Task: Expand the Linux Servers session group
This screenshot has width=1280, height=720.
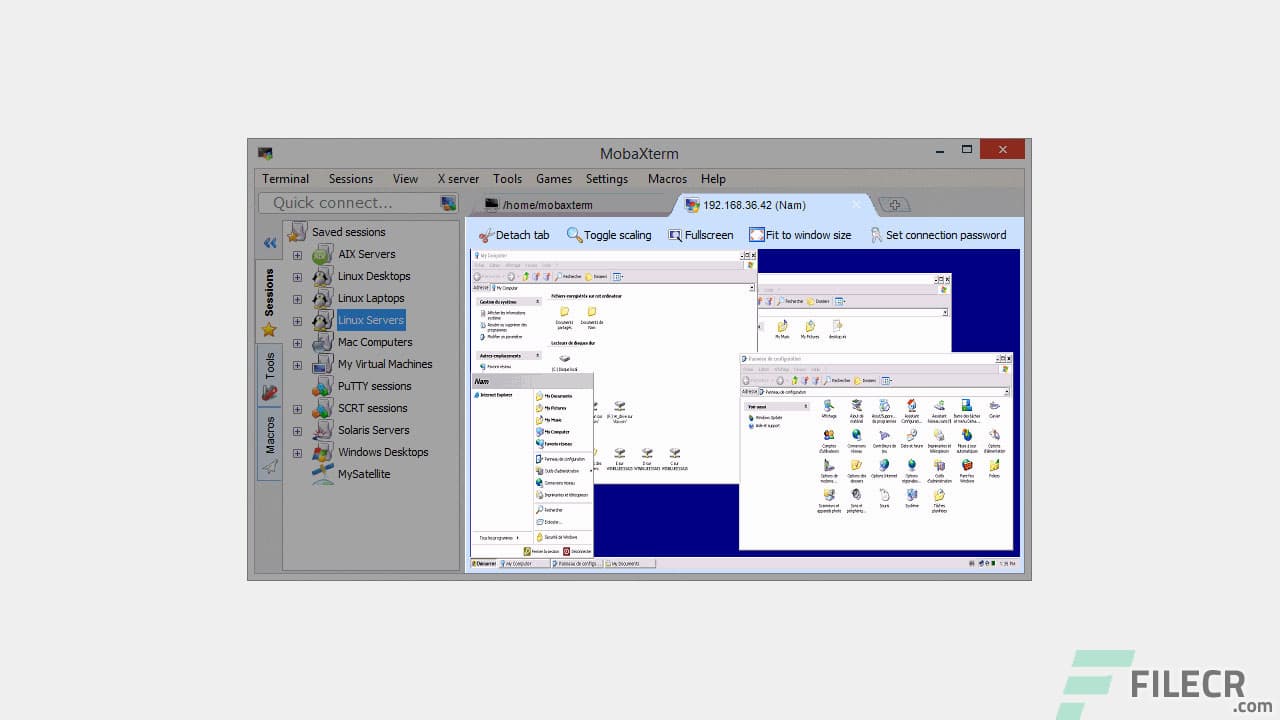Action: click(x=297, y=320)
